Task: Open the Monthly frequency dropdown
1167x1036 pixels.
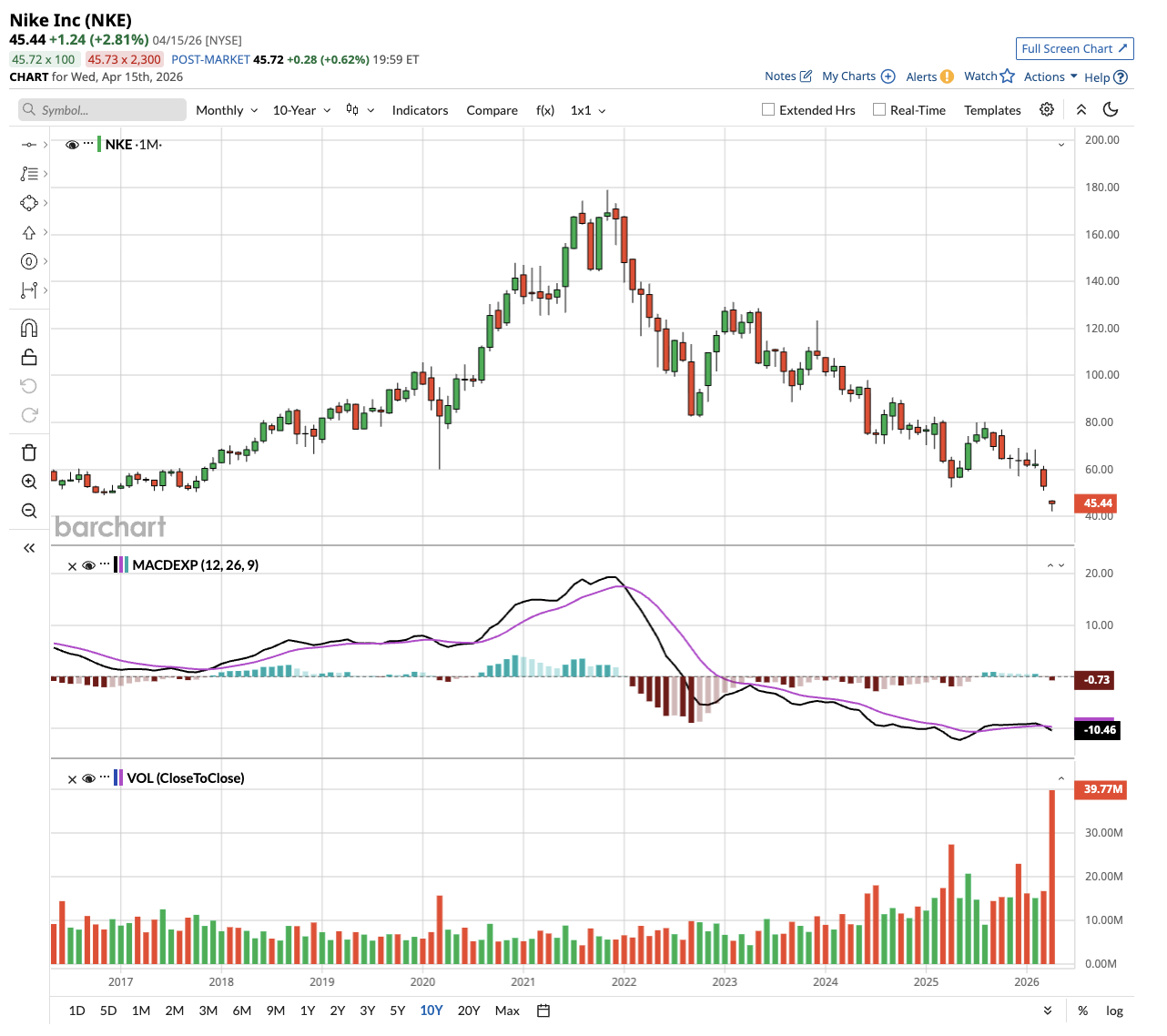Action: pos(227,110)
